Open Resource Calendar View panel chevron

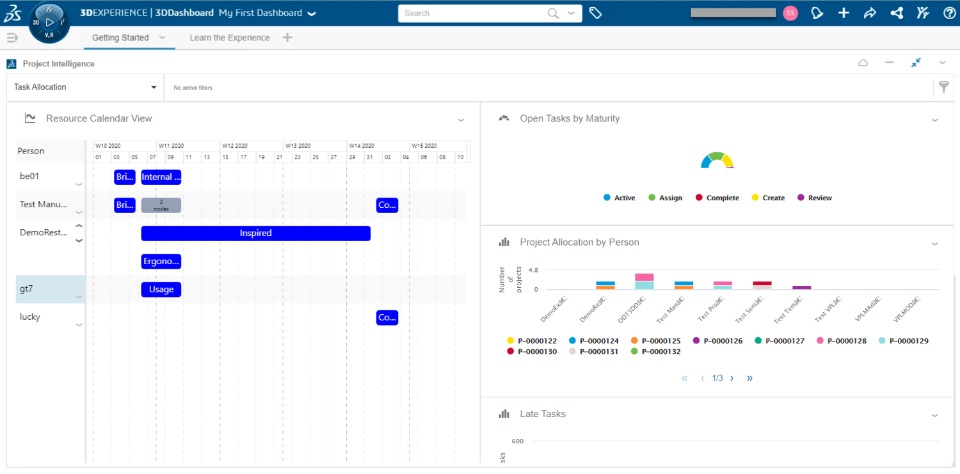[461, 120]
